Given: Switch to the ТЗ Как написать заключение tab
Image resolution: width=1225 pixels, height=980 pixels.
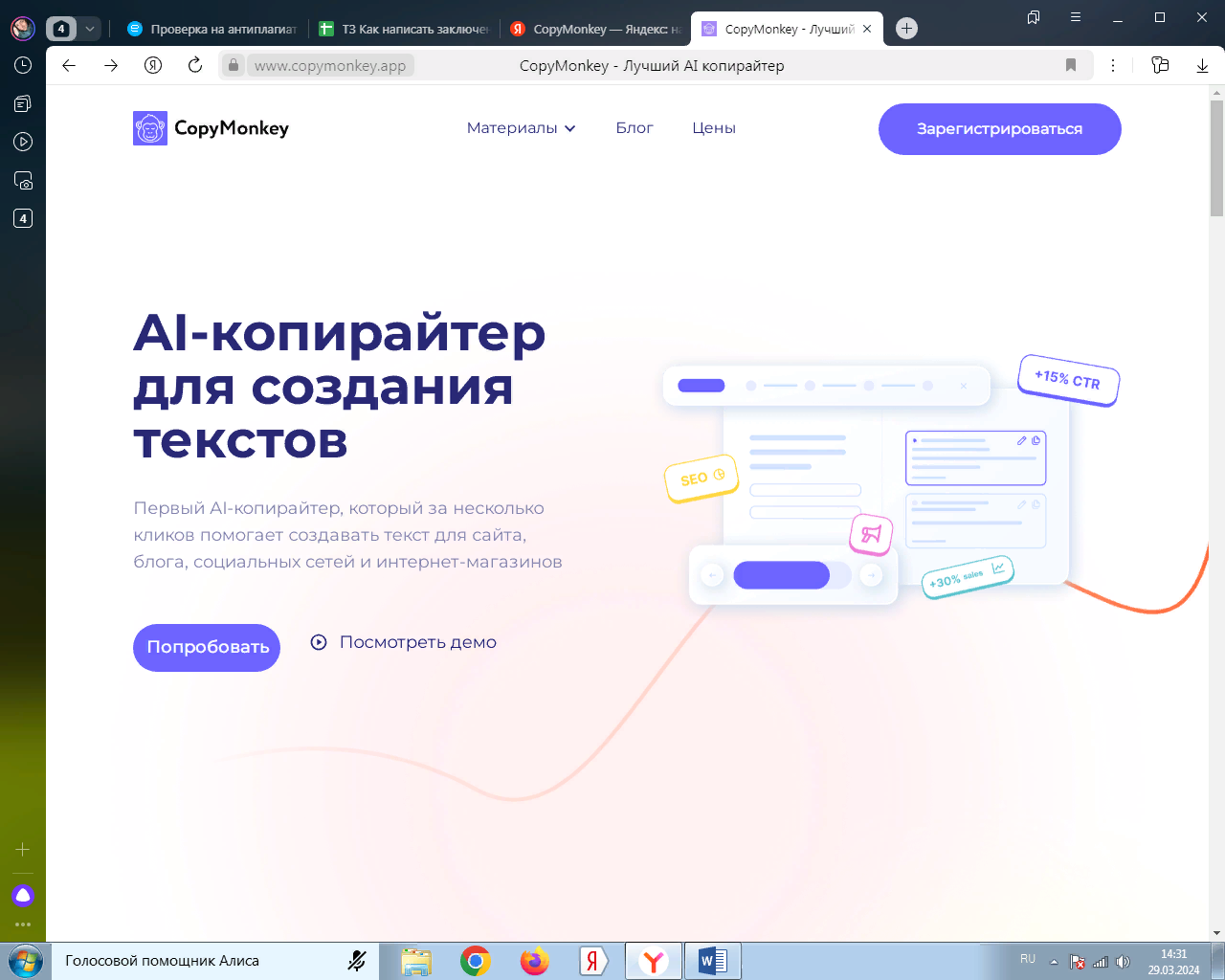Looking at the screenshot, I should click(402, 28).
